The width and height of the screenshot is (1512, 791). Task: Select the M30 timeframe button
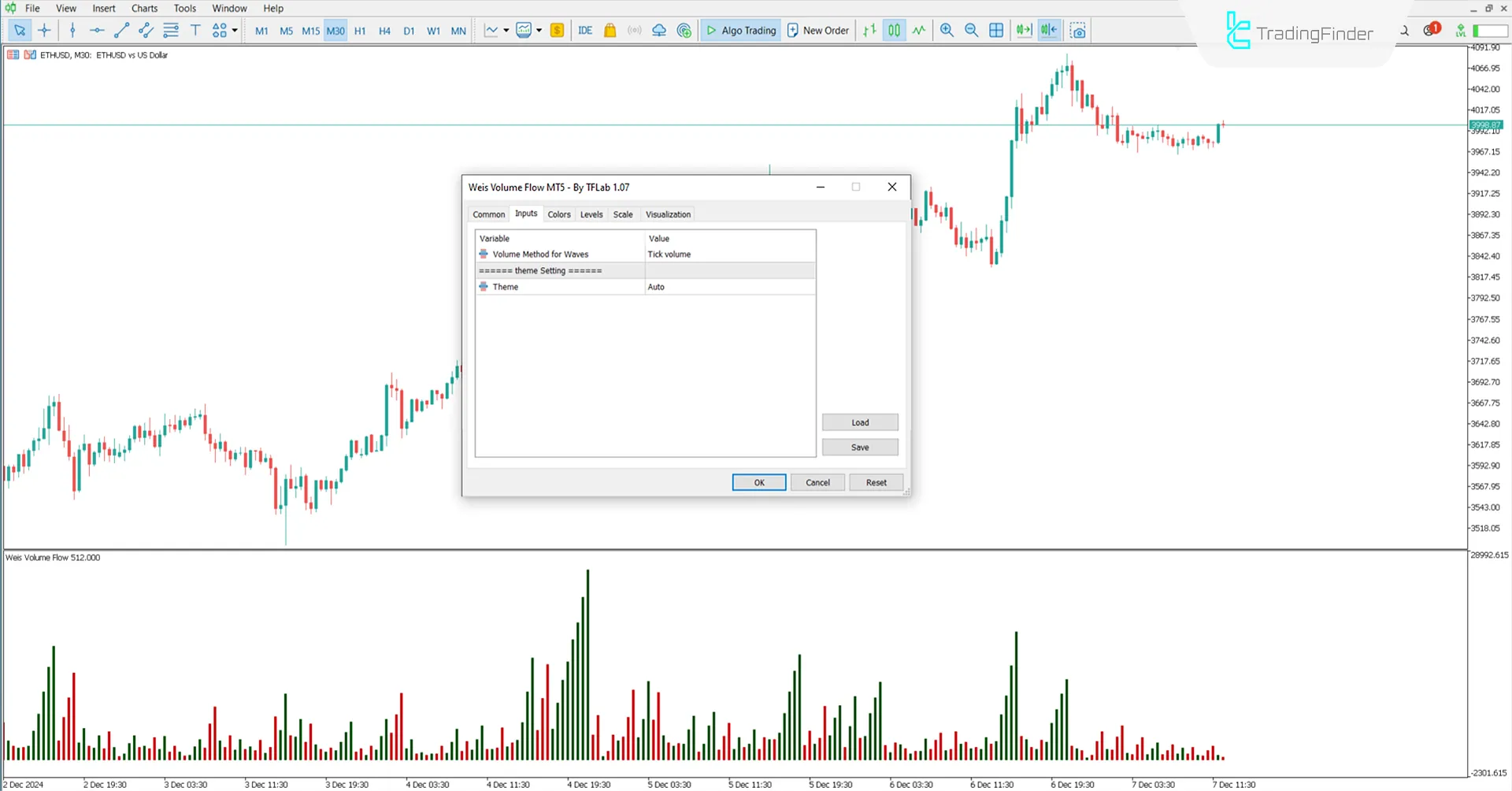pos(335,31)
